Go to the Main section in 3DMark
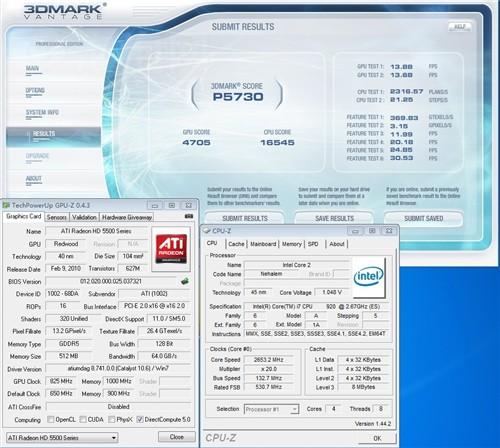 tap(32, 68)
